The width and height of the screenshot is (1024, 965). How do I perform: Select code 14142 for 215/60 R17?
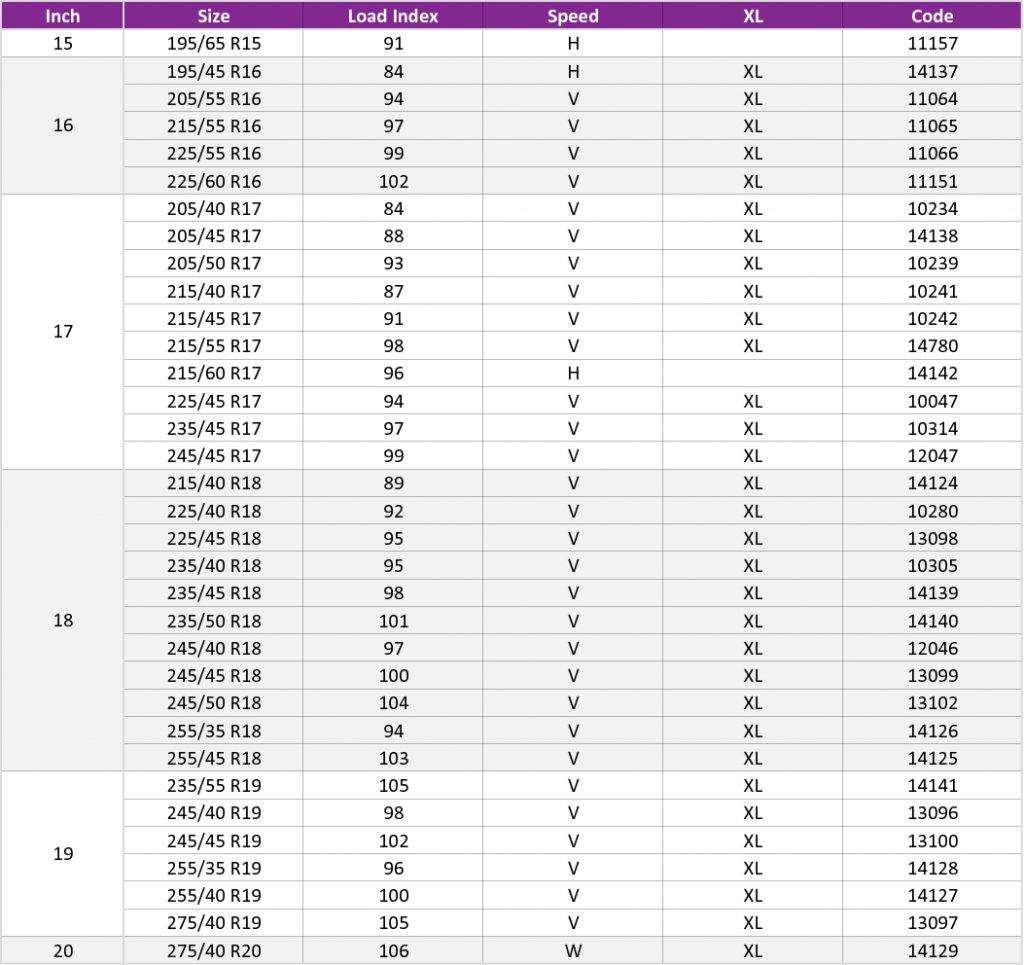pos(932,373)
